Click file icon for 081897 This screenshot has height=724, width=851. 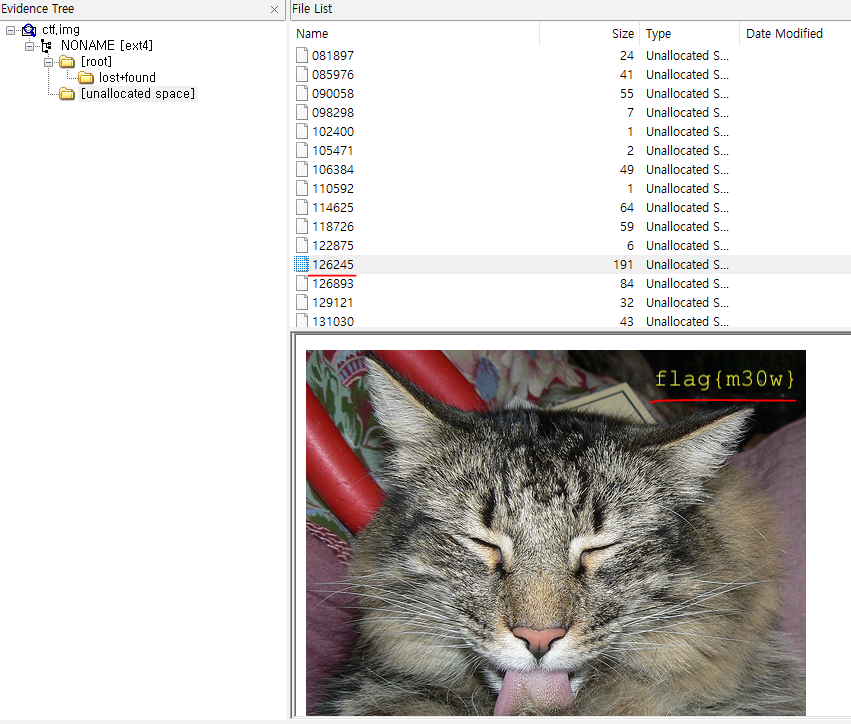click(302, 55)
